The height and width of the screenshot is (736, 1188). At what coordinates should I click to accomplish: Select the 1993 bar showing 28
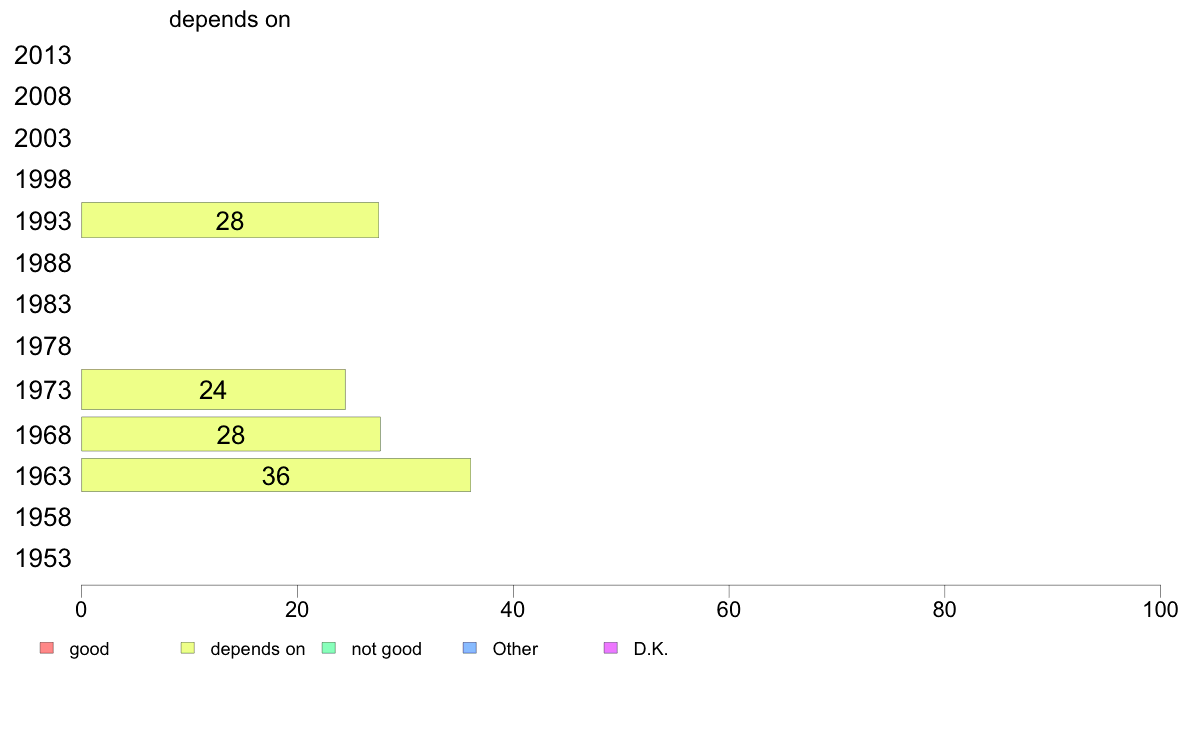click(230, 220)
